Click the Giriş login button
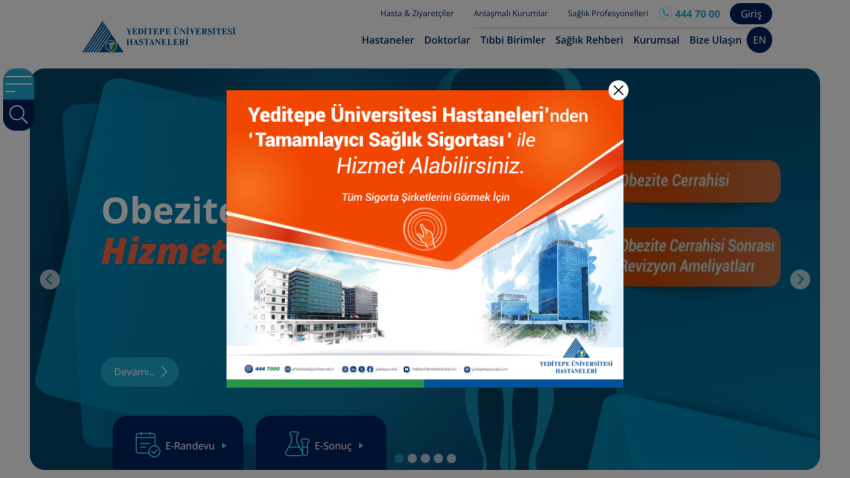This screenshot has height=478, width=850. [x=751, y=14]
